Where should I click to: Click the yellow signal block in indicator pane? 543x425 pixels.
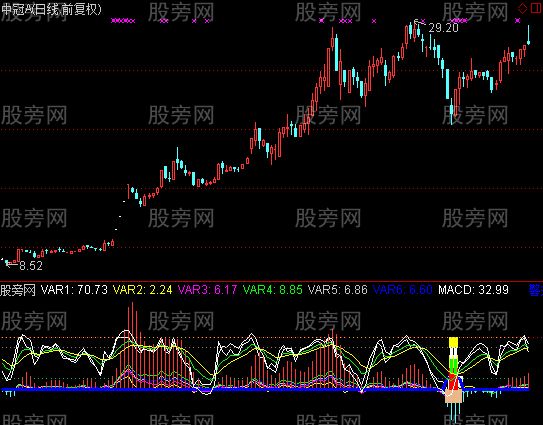coord(454,343)
